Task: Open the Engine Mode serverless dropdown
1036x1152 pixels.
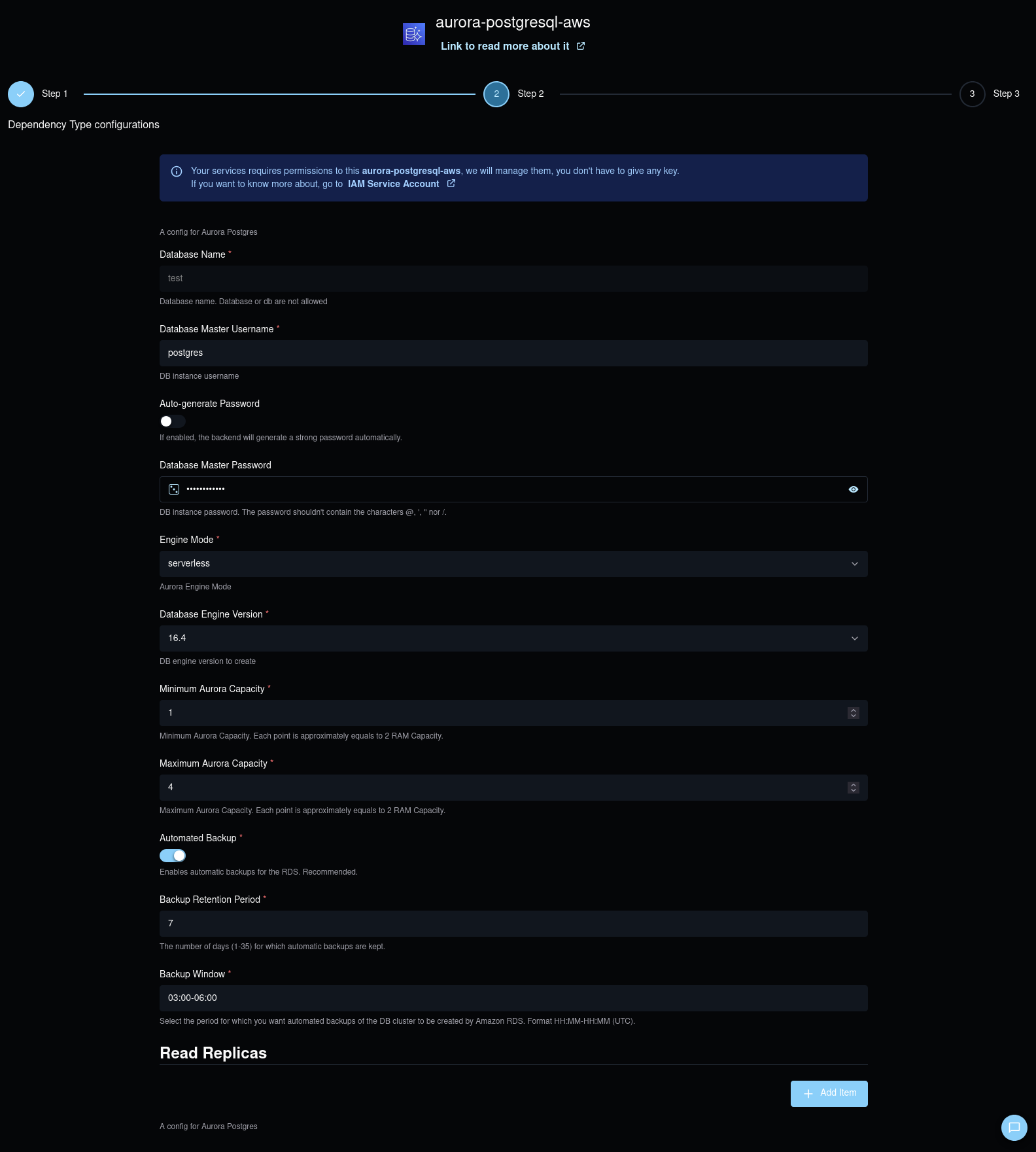Action: [513, 564]
